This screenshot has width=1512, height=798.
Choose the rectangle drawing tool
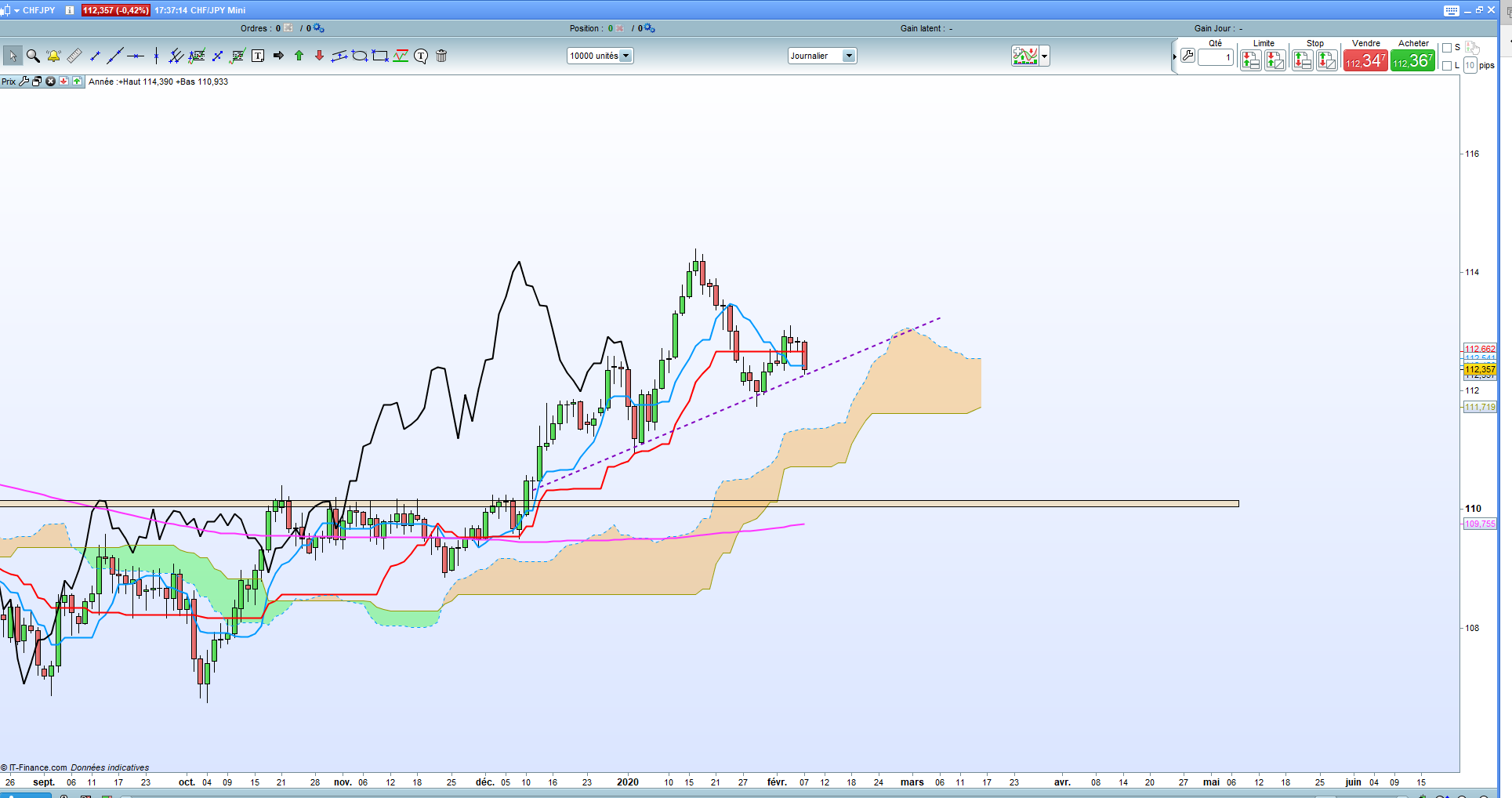pos(380,56)
